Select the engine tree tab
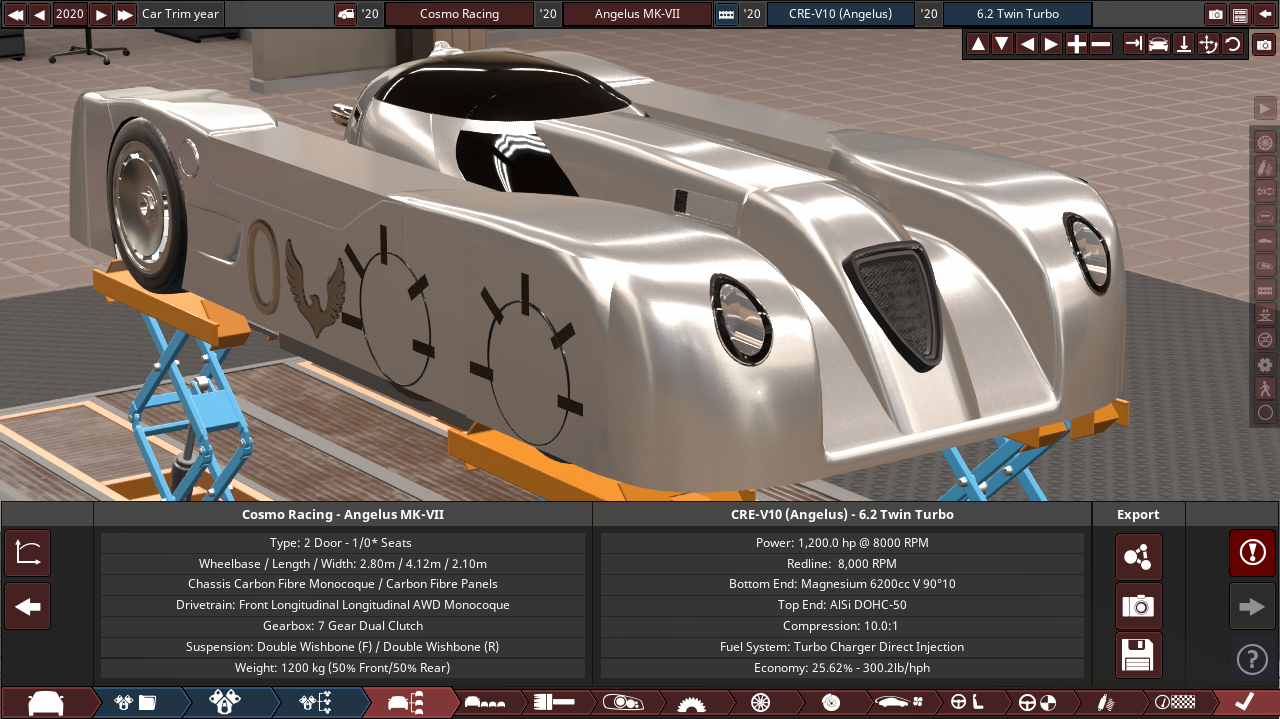The width and height of the screenshot is (1280, 719). tap(317, 702)
